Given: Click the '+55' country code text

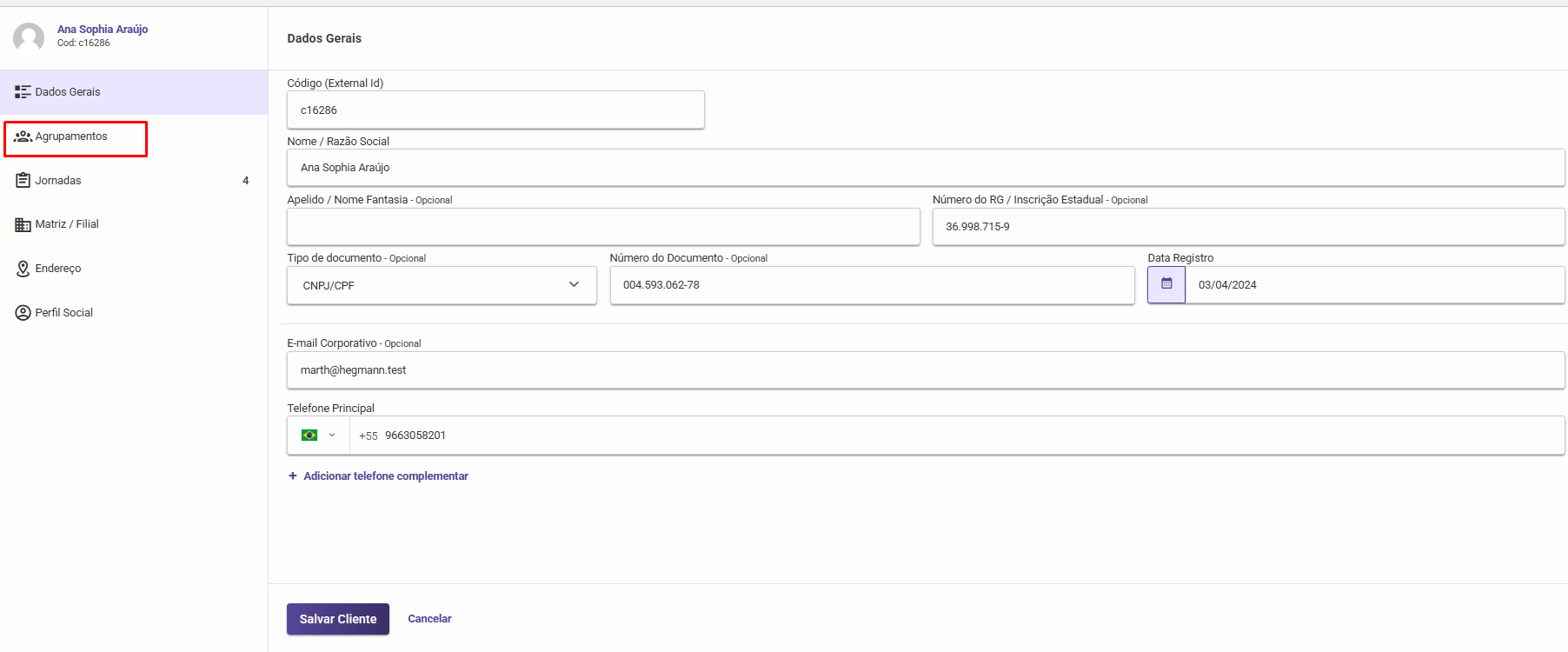Looking at the screenshot, I should click(369, 436).
